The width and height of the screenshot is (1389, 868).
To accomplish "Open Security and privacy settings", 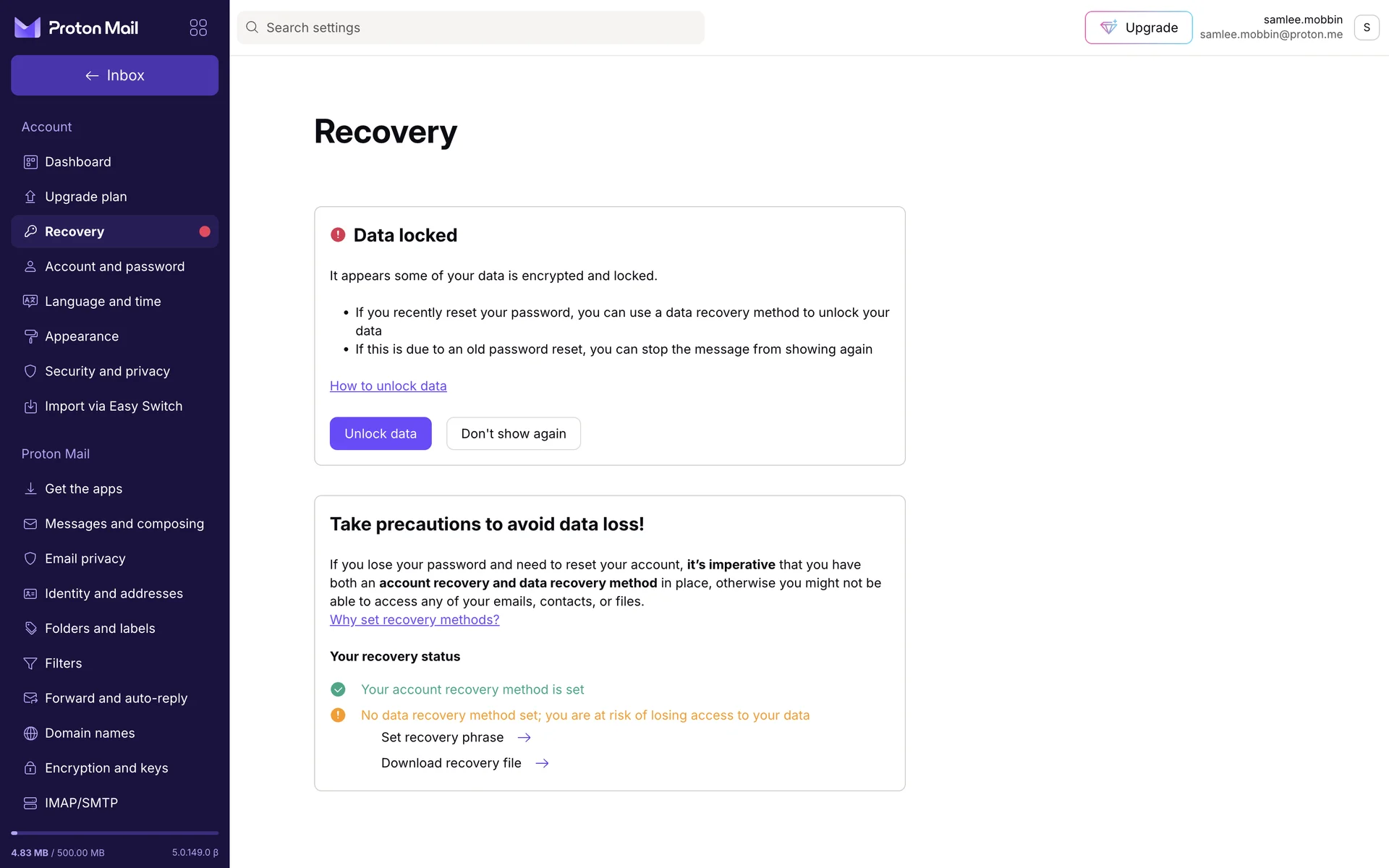I will tap(107, 371).
